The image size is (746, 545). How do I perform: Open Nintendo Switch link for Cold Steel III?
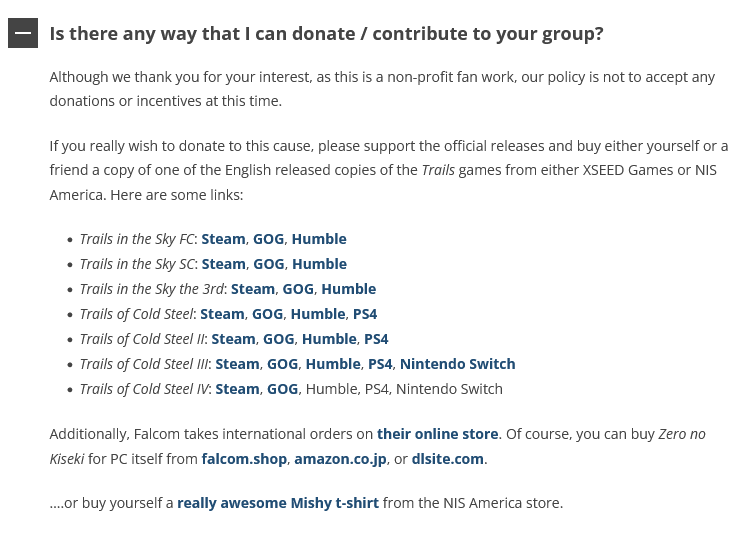tap(457, 364)
